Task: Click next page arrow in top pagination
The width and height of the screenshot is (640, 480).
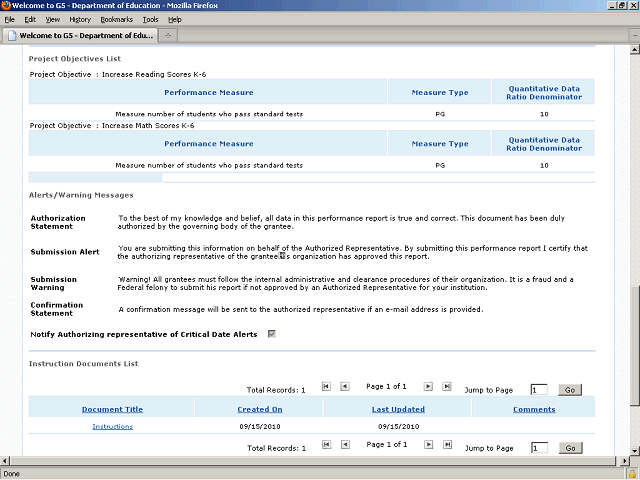Action: pos(428,386)
